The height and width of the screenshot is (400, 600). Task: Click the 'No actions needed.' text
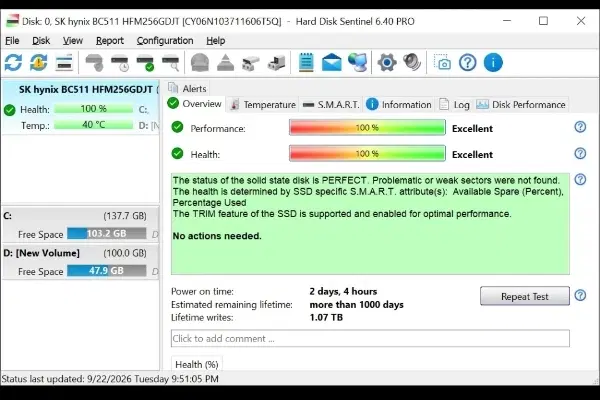pos(217,236)
